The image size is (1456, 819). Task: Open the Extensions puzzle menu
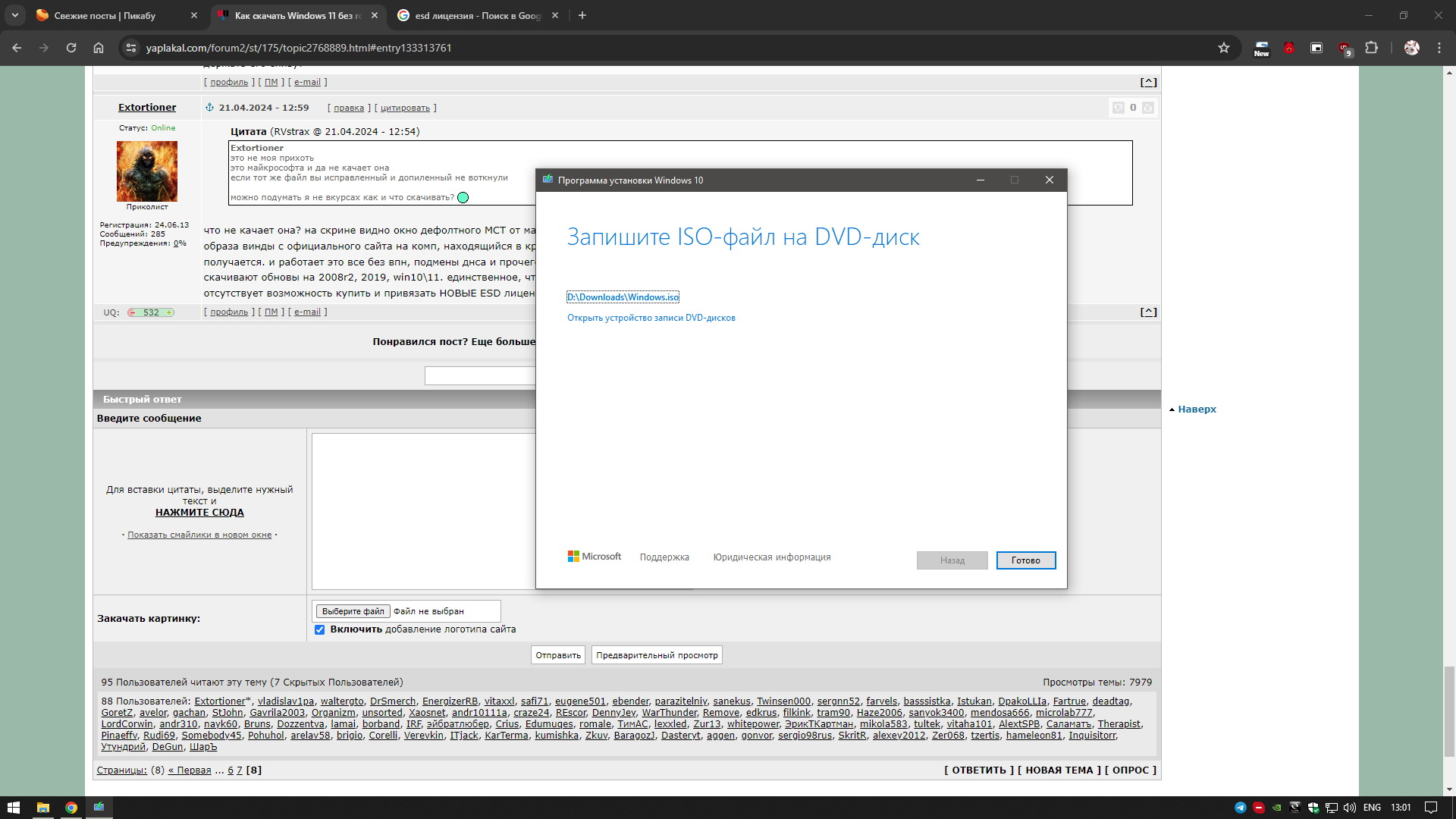pos(1372,48)
